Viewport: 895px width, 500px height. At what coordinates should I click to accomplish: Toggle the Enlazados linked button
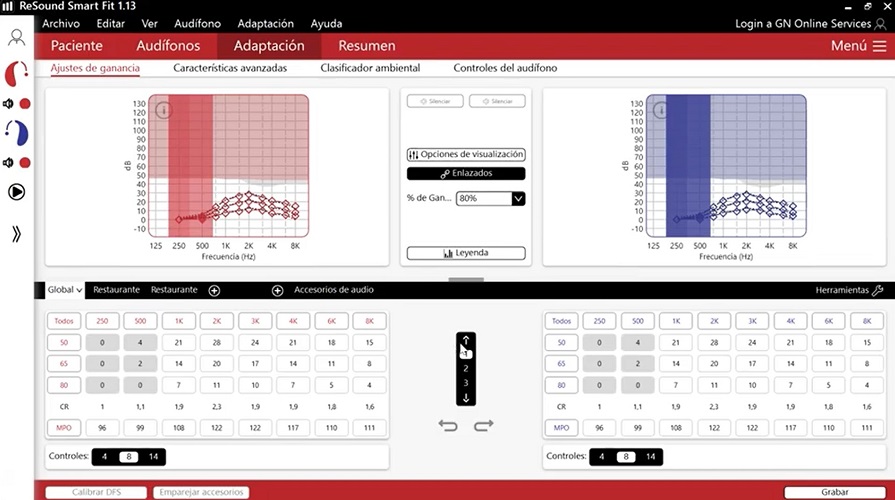(465, 173)
